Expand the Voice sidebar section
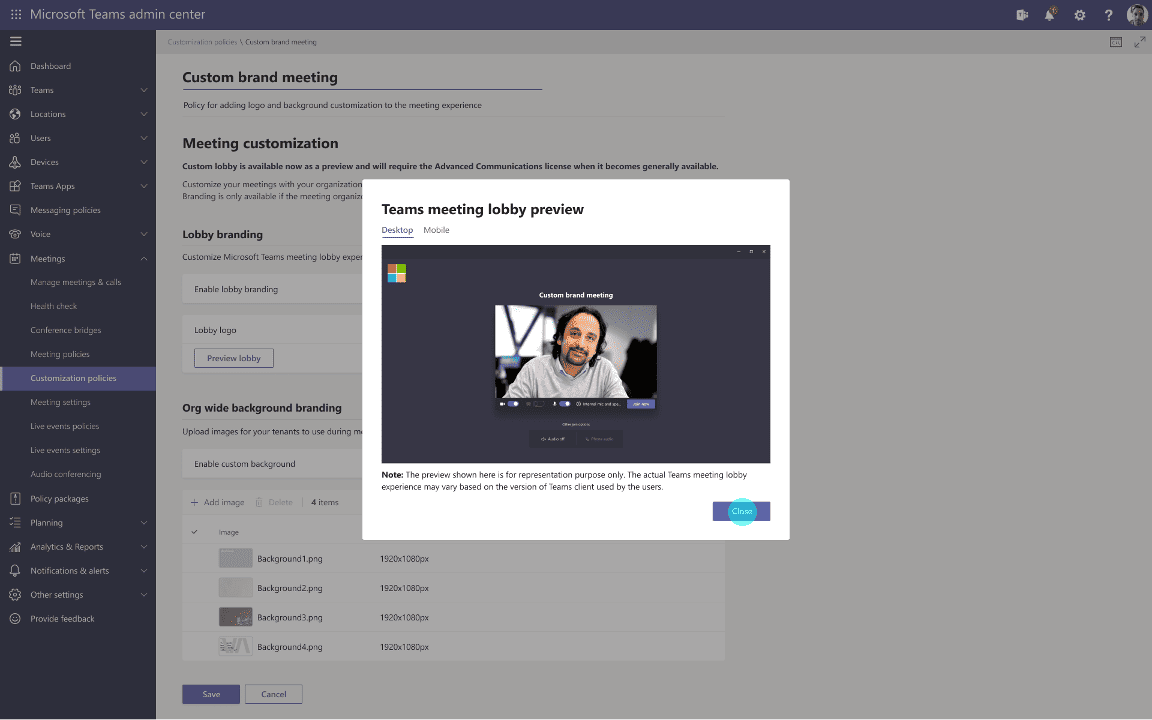 (x=144, y=234)
